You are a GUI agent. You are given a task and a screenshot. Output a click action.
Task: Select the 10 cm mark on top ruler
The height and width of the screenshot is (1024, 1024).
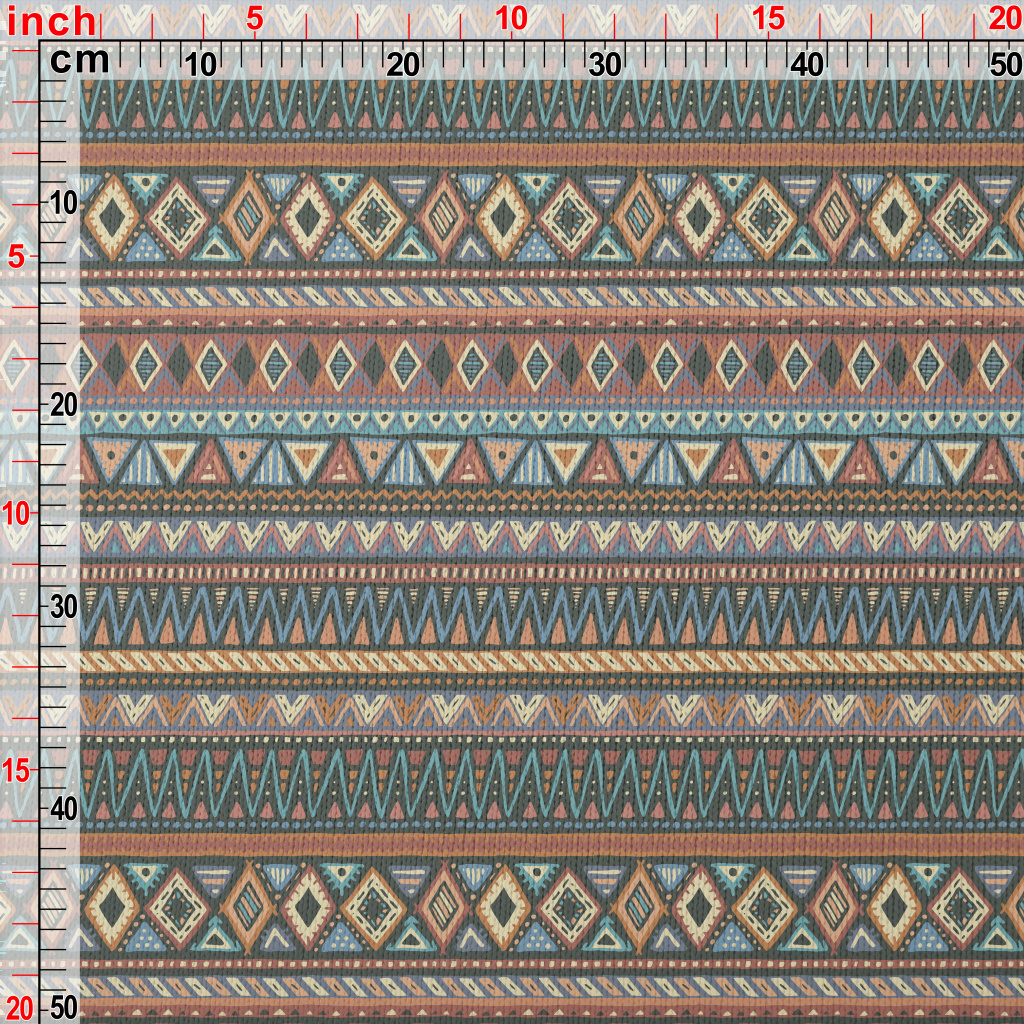(201, 65)
